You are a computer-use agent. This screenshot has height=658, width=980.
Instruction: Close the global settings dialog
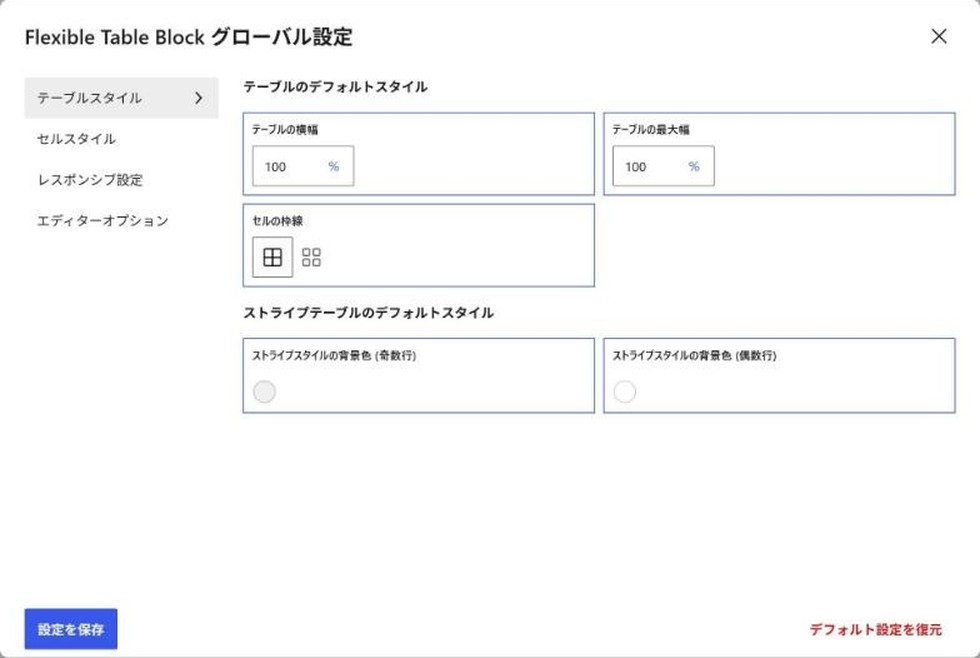[939, 36]
